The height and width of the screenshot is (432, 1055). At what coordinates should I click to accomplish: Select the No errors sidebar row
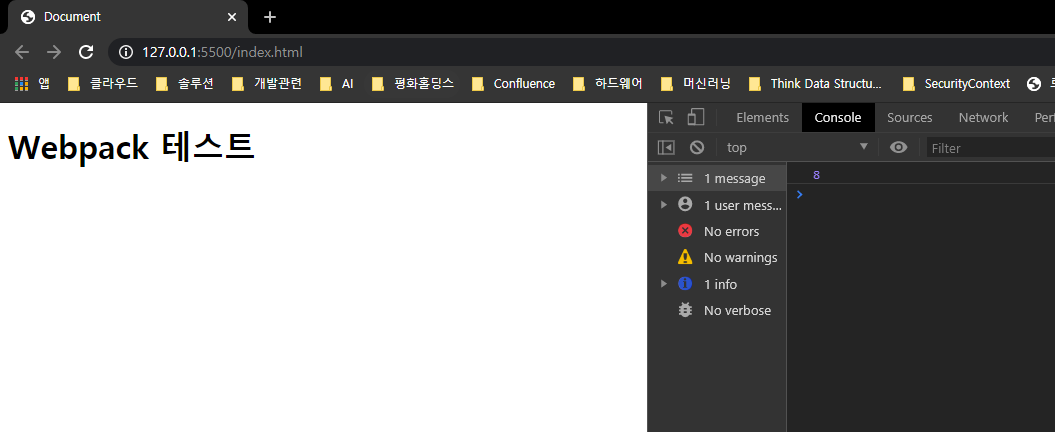point(717,231)
